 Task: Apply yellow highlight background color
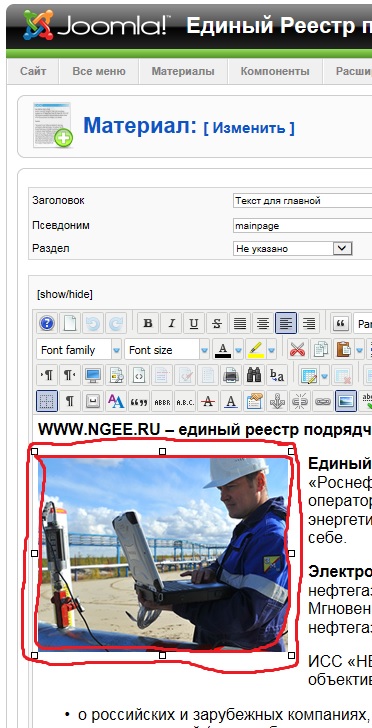tap(256, 350)
